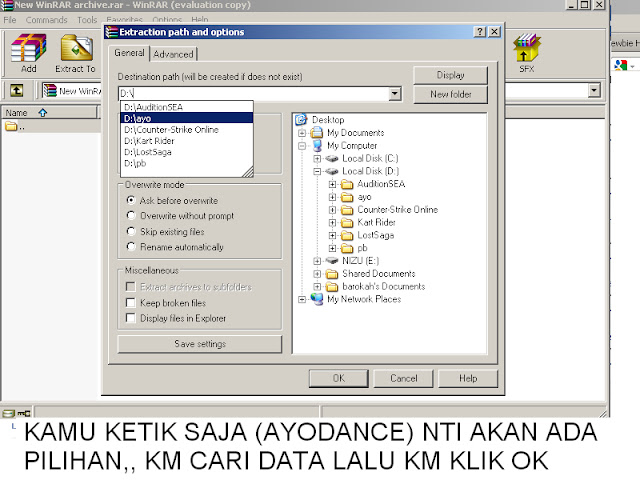The image size is (640, 480).
Task: Open the Tools menu in WinRAR
Action: point(87,20)
